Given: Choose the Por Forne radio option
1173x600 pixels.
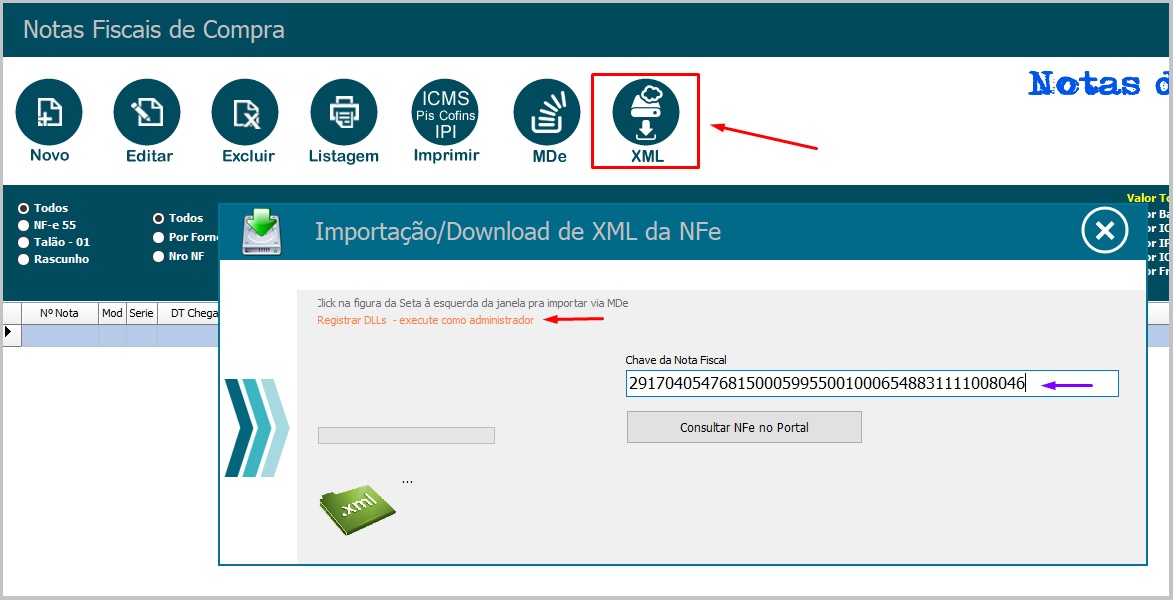Looking at the screenshot, I should click(x=158, y=237).
